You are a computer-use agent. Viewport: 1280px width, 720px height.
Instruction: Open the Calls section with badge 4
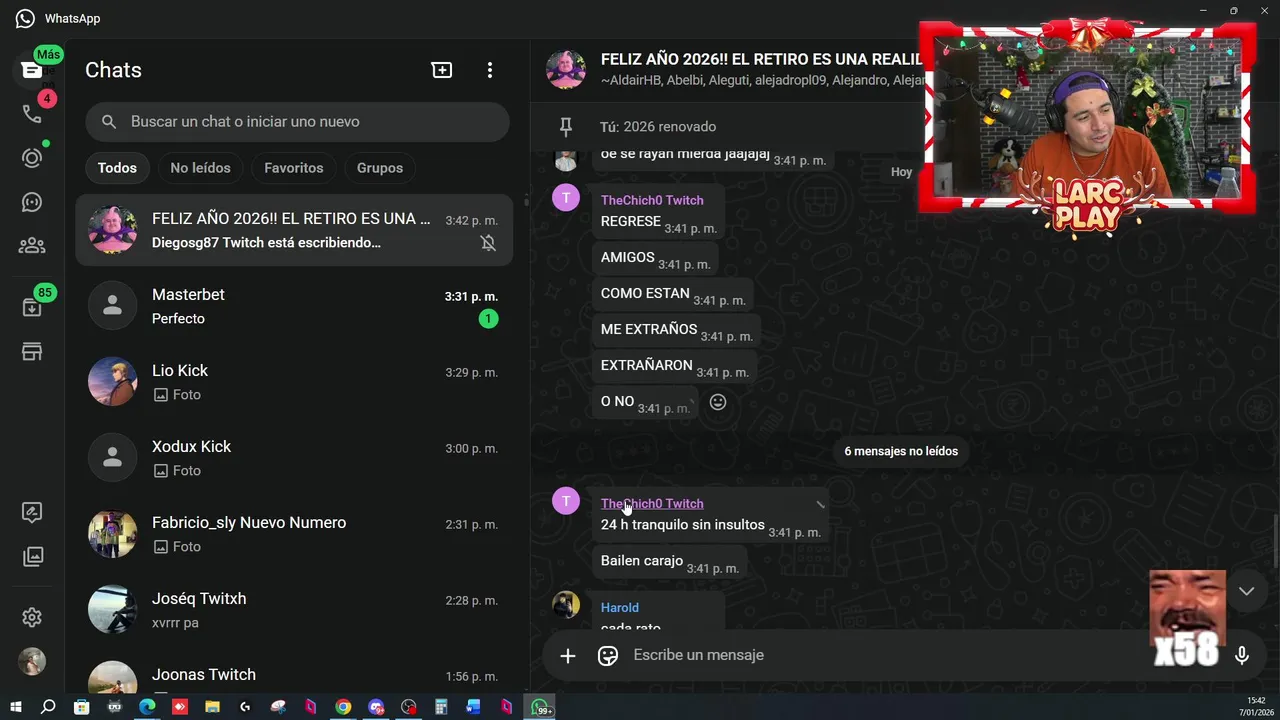pyautogui.click(x=32, y=114)
